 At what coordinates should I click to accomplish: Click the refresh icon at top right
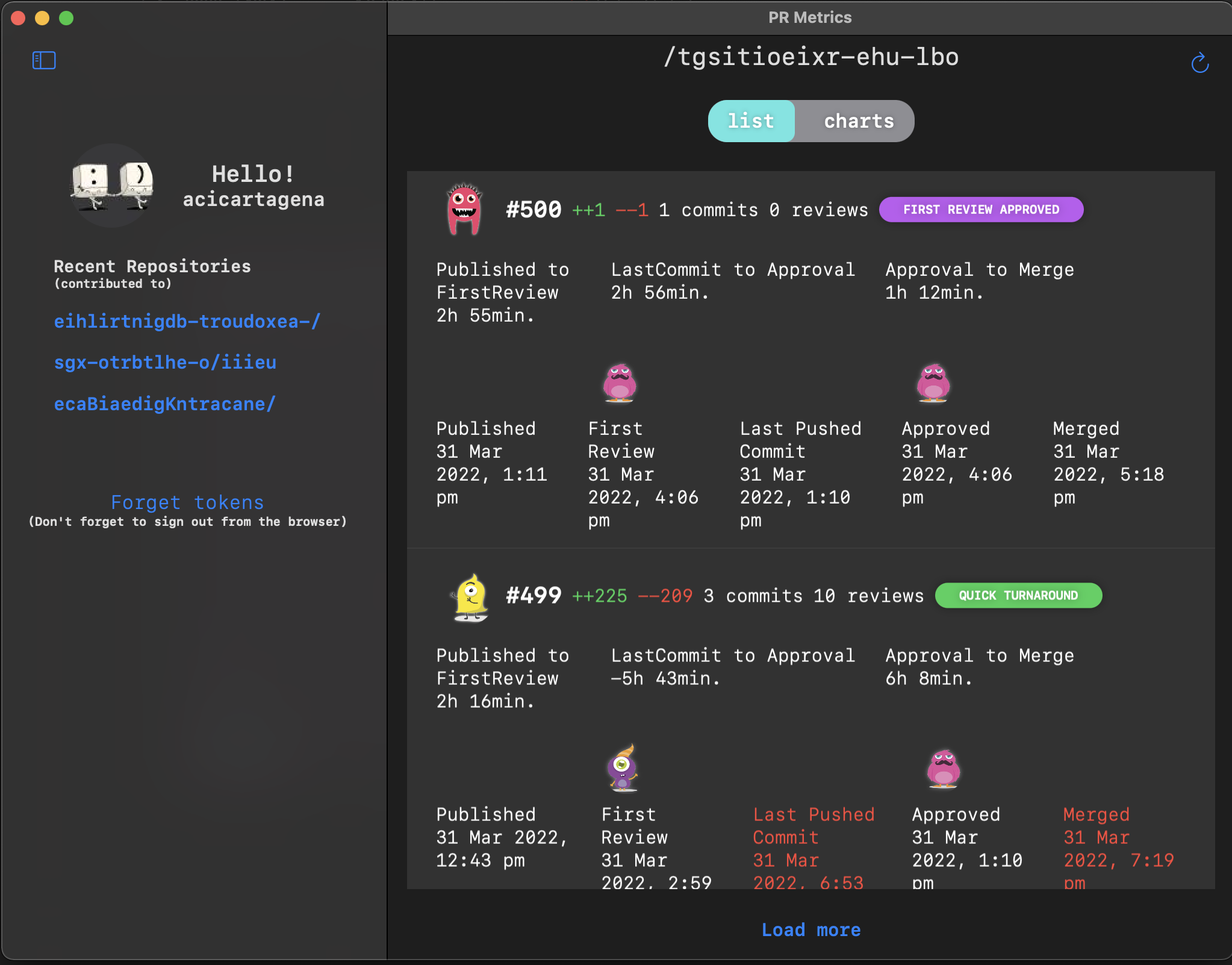pyautogui.click(x=1199, y=63)
